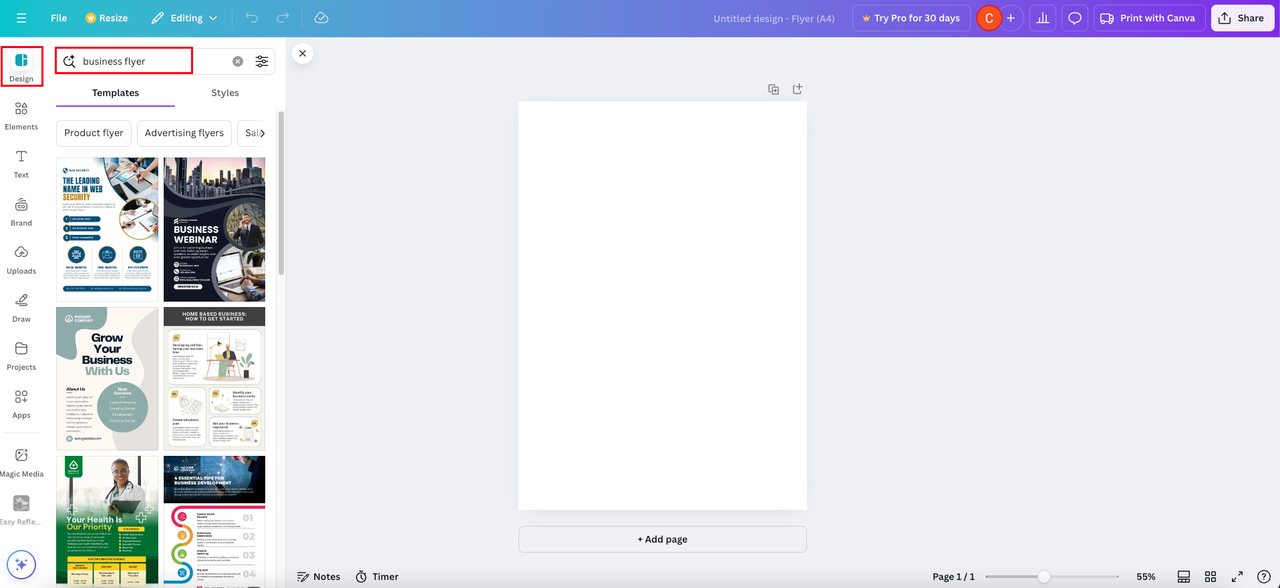The image size is (1280, 588).
Task: Select the Business Webinar flyer template
Action: click(215, 229)
